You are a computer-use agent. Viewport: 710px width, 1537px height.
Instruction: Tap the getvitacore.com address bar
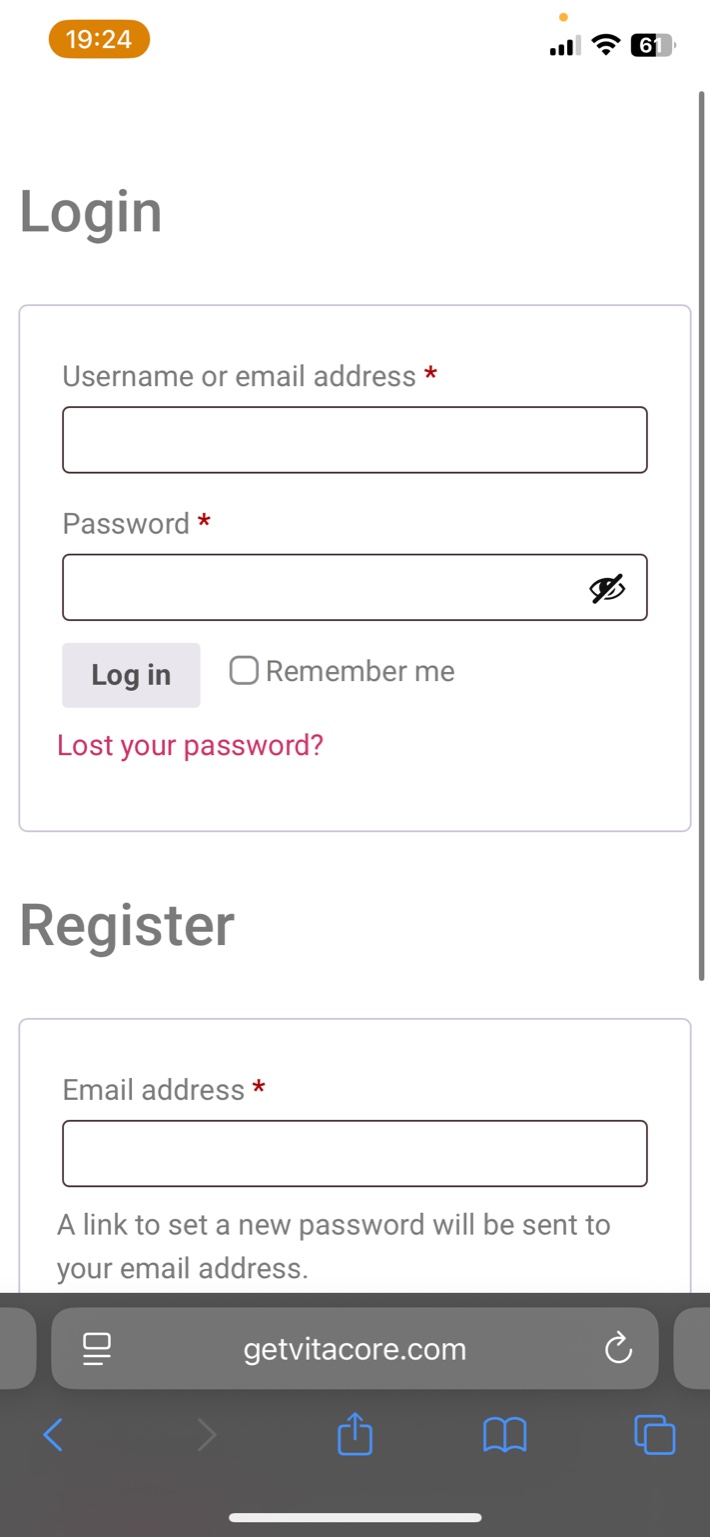click(354, 1348)
